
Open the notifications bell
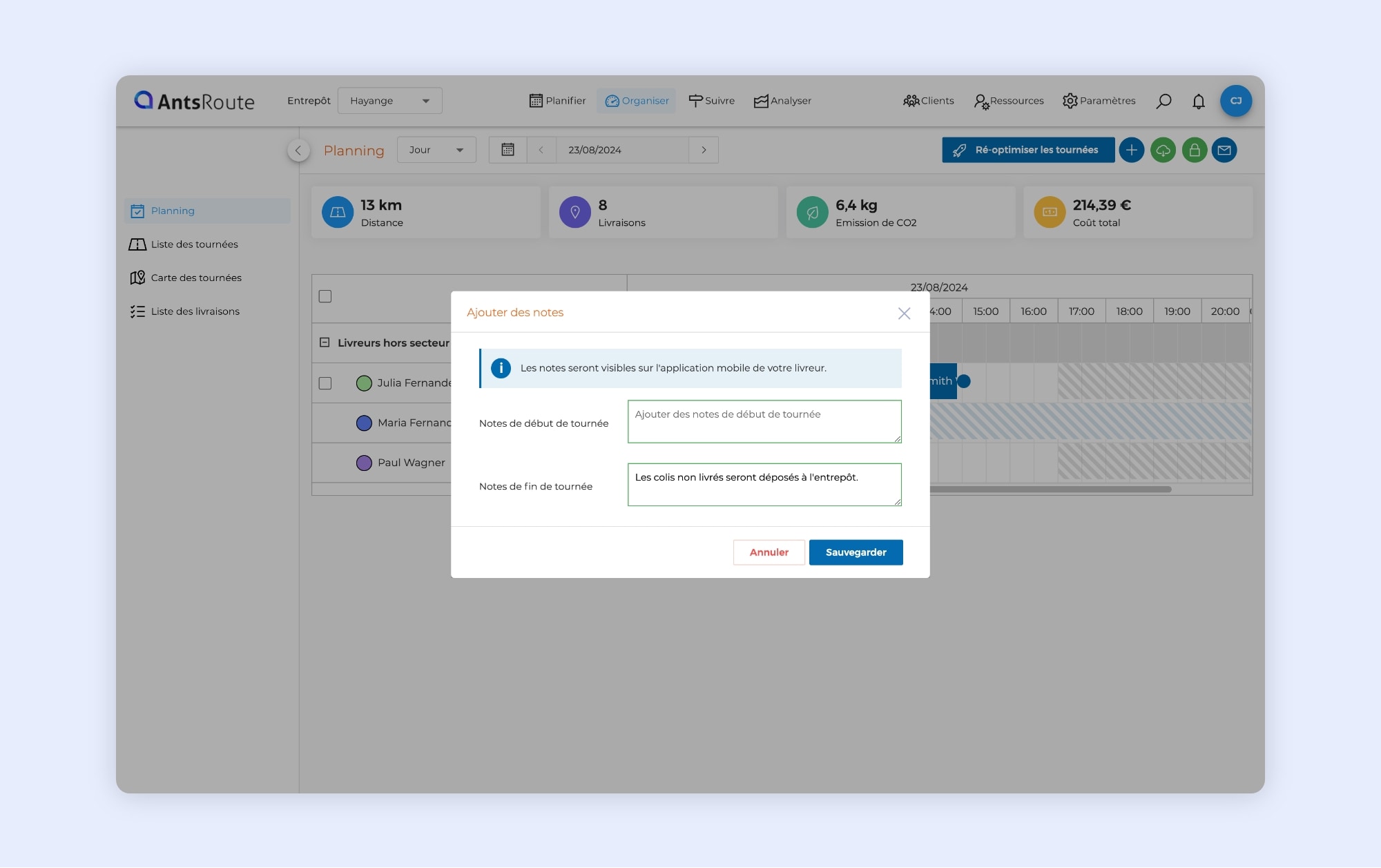pos(1199,101)
